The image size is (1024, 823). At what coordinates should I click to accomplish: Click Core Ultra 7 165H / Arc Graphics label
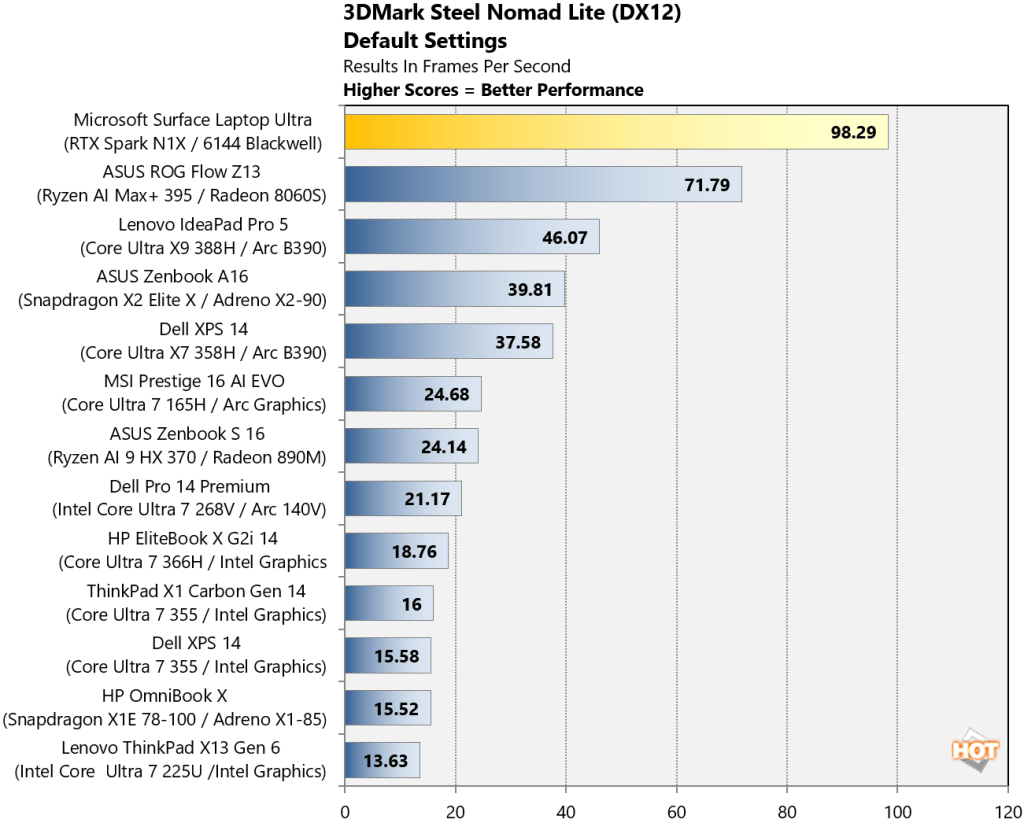[x=194, y=405]
